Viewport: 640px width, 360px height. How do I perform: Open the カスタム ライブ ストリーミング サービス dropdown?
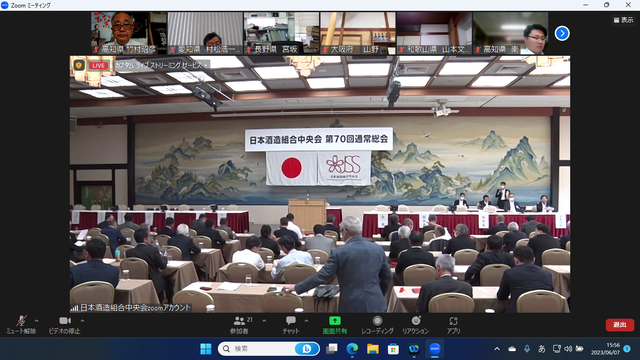click(161, 65)
